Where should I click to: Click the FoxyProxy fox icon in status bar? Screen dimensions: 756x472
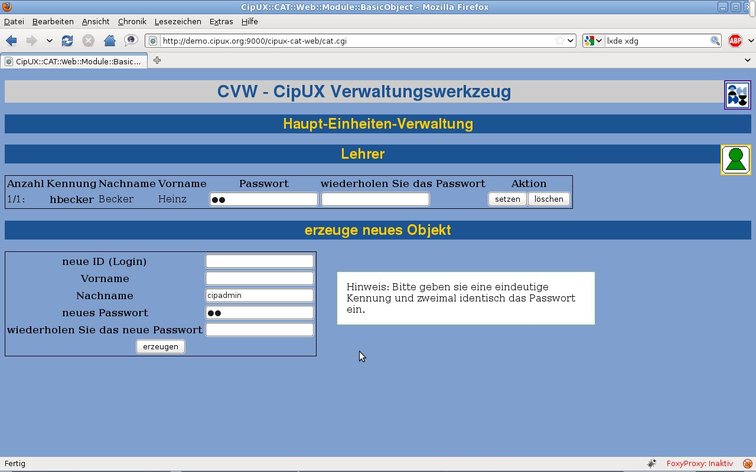click(x=747, y=463)
